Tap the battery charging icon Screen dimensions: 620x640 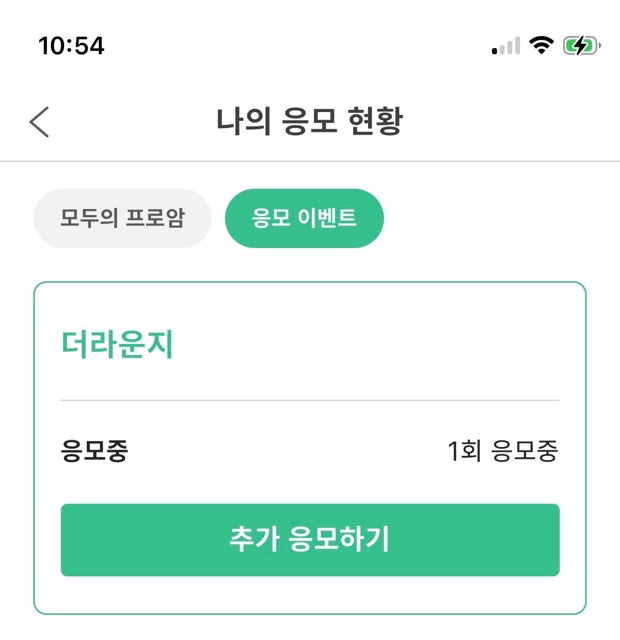(x=580, y=45)
